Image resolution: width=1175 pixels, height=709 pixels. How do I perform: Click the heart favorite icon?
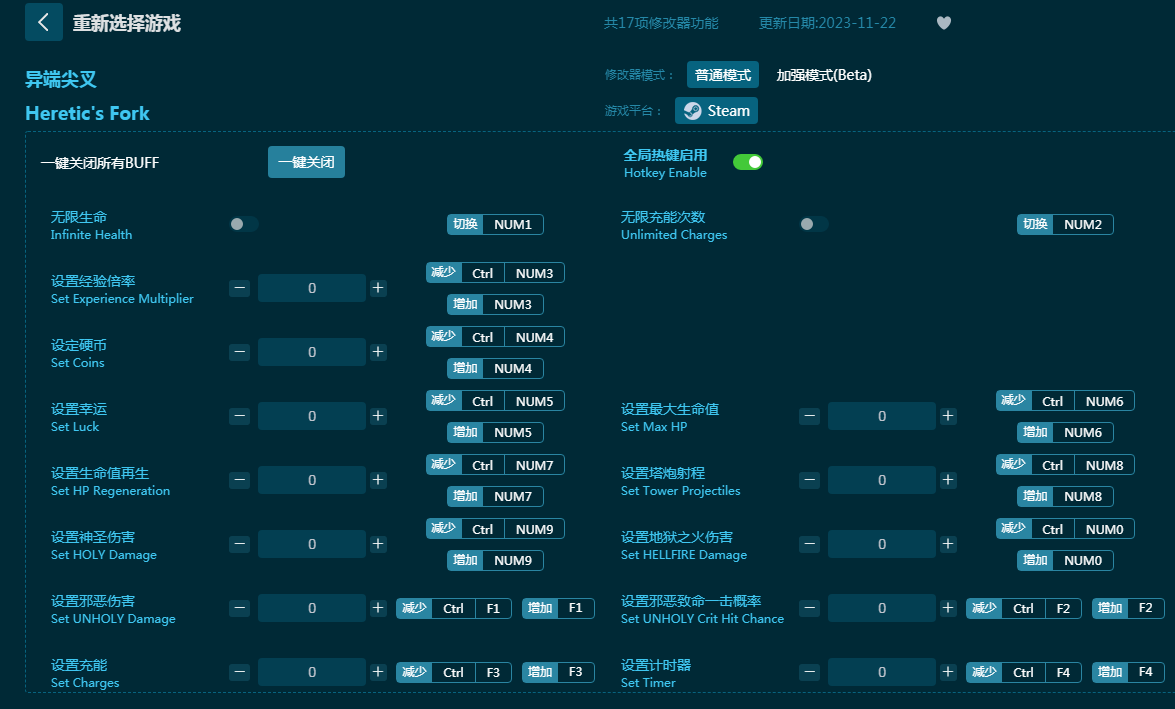click(943, 23)
